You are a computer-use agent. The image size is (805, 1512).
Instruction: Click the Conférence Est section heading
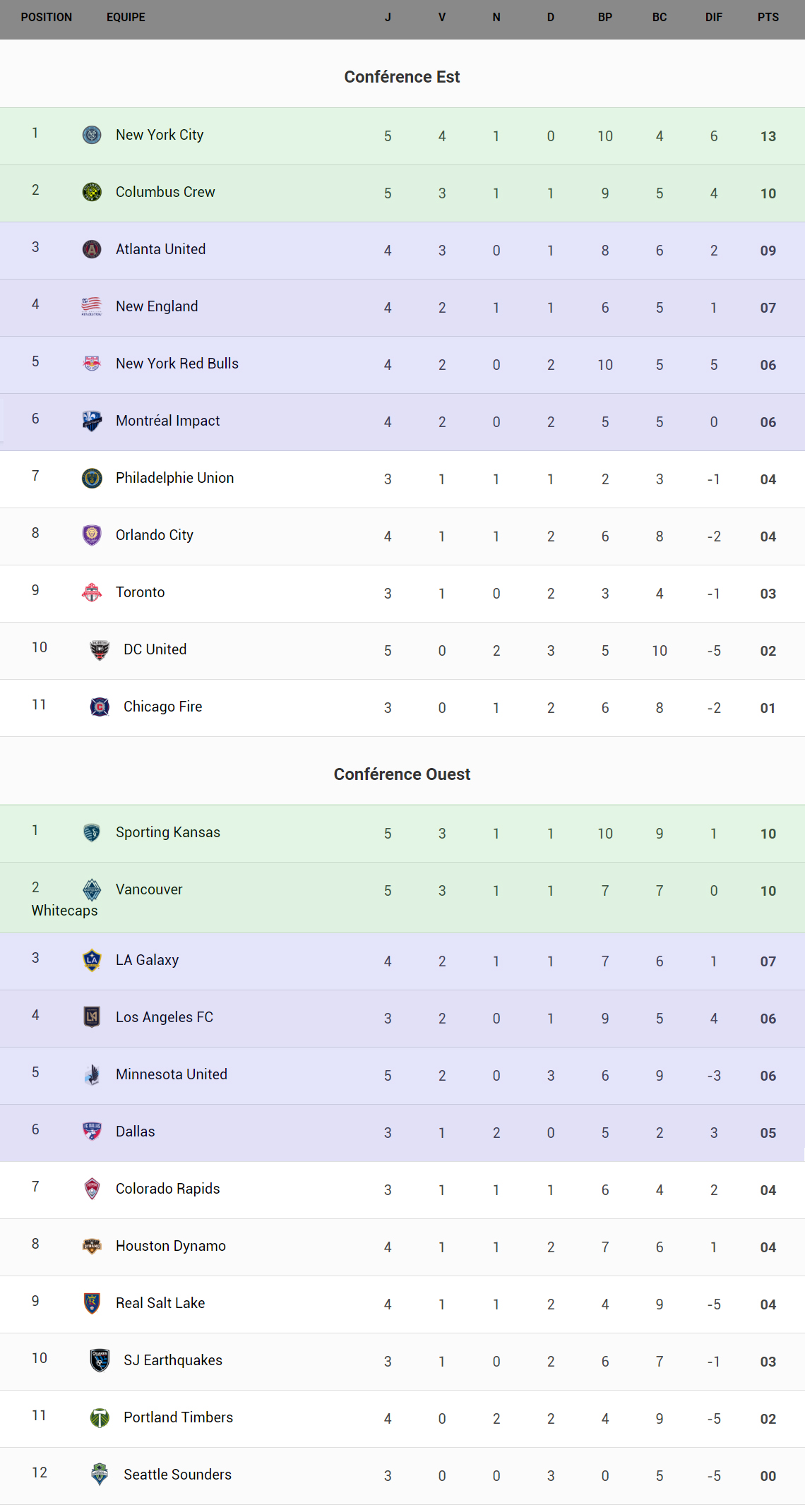(402, 77)
